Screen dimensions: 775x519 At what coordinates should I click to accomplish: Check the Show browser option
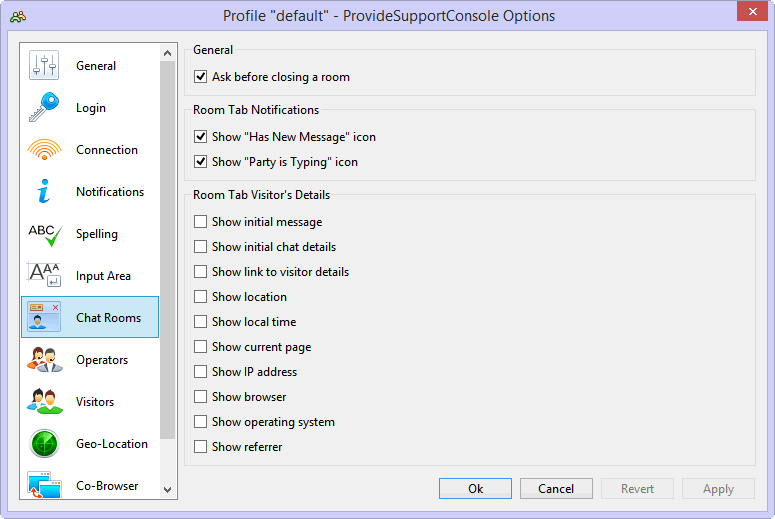tap(200, 396)
